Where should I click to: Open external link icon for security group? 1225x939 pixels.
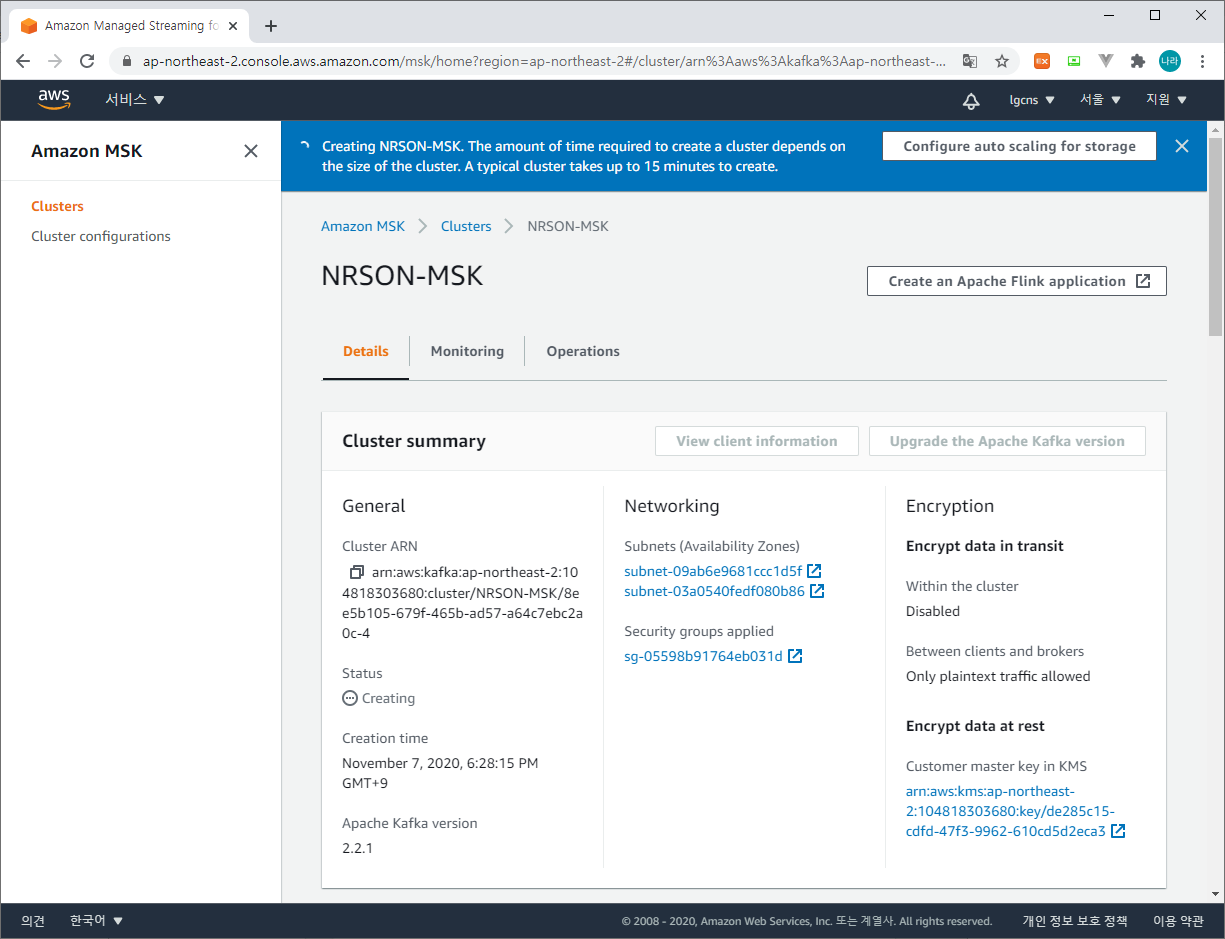coord(795,656)
